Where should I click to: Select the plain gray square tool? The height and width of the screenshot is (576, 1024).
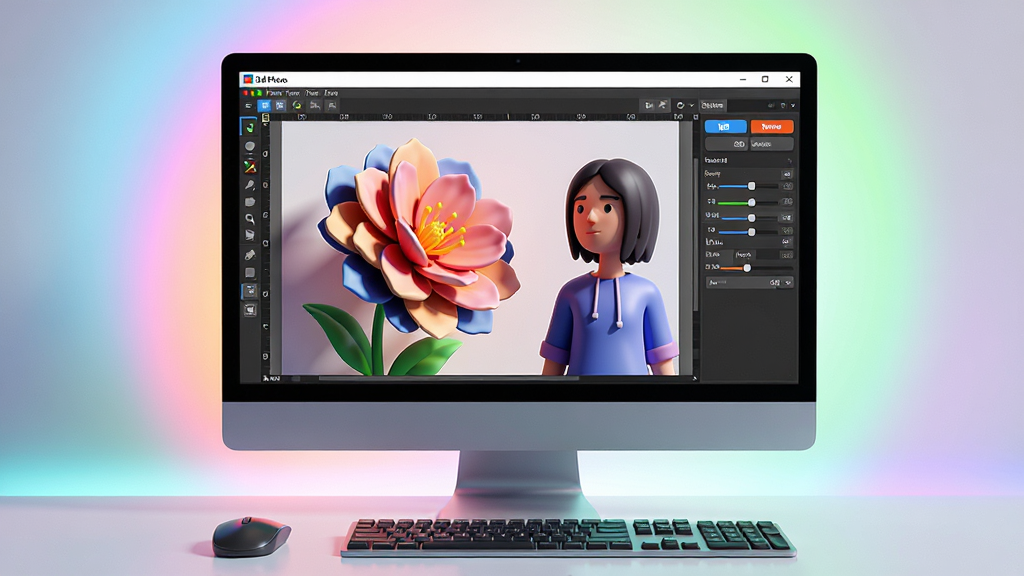249,272
